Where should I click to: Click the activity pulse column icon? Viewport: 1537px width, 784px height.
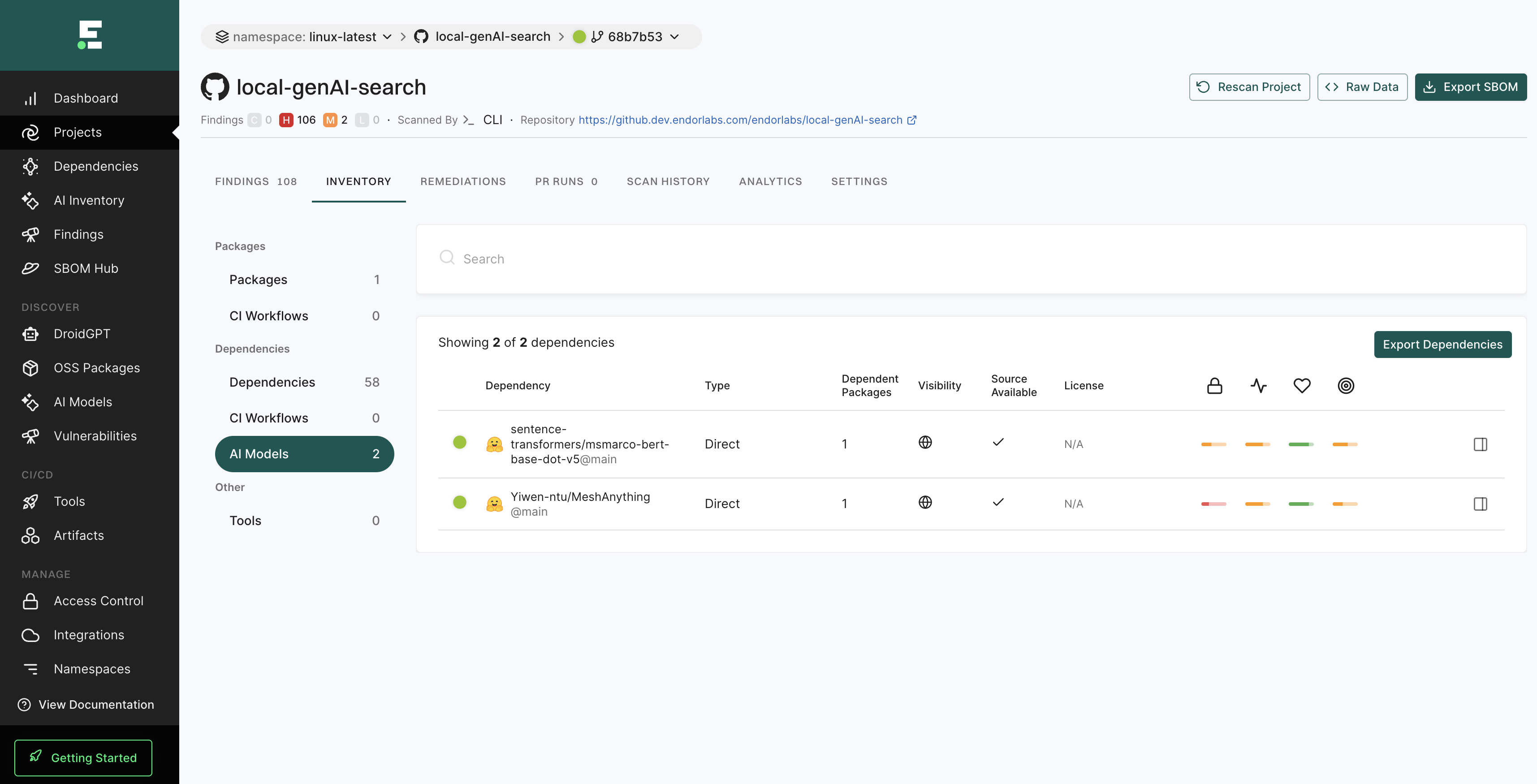pyautogui.click(x=1258, y=385)
